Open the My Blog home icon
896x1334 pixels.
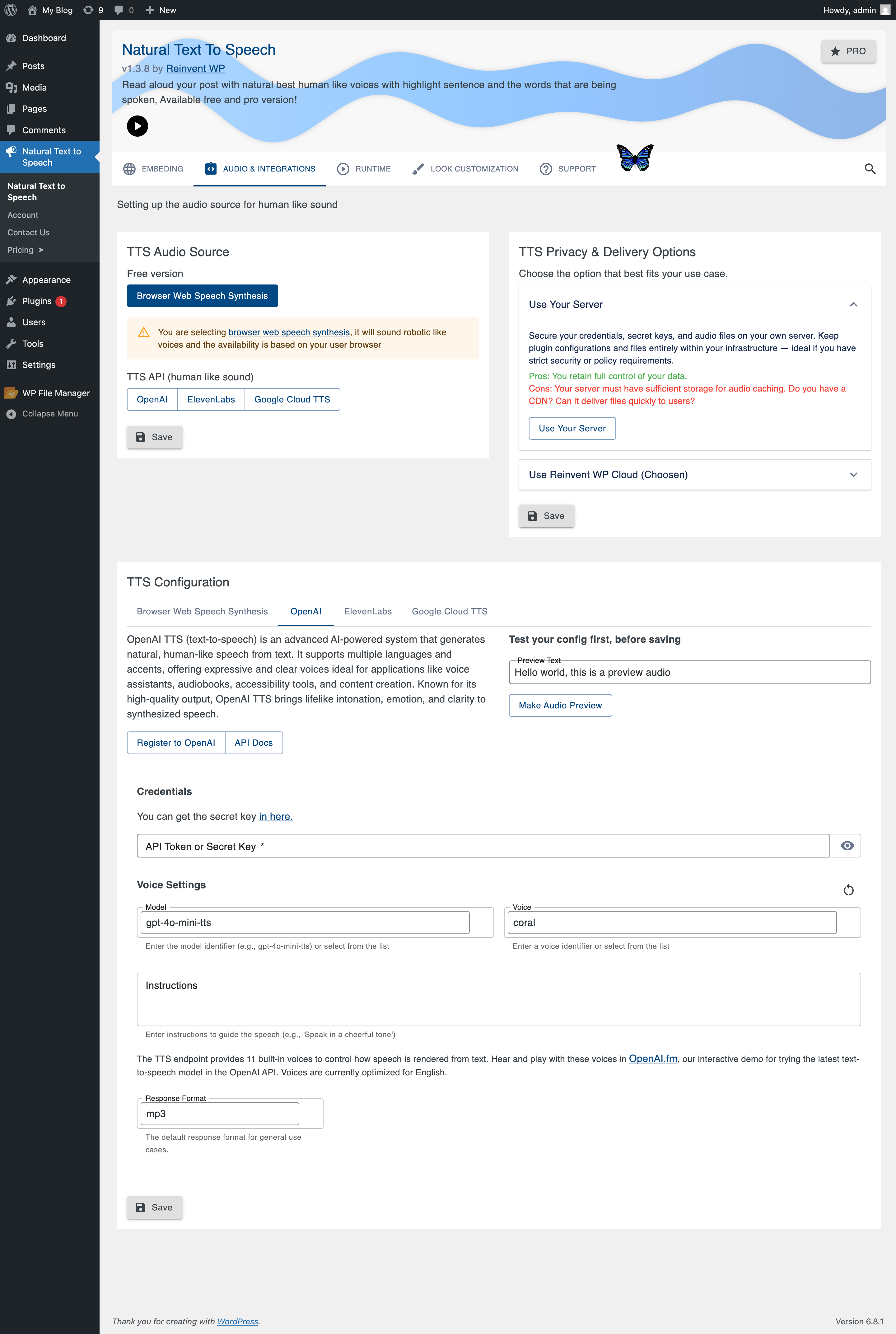(x=32, y=10)
